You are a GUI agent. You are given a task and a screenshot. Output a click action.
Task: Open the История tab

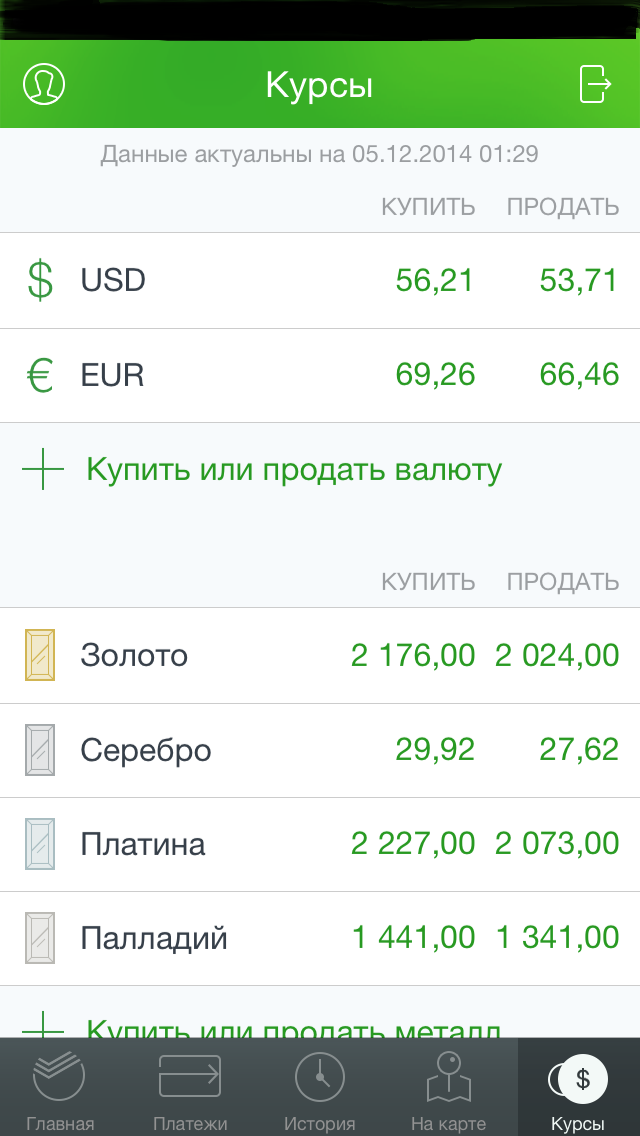(320, 1088)
